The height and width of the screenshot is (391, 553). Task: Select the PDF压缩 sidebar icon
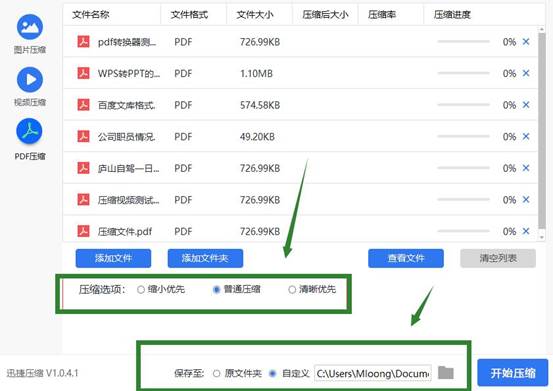click(x=29, y=132)
